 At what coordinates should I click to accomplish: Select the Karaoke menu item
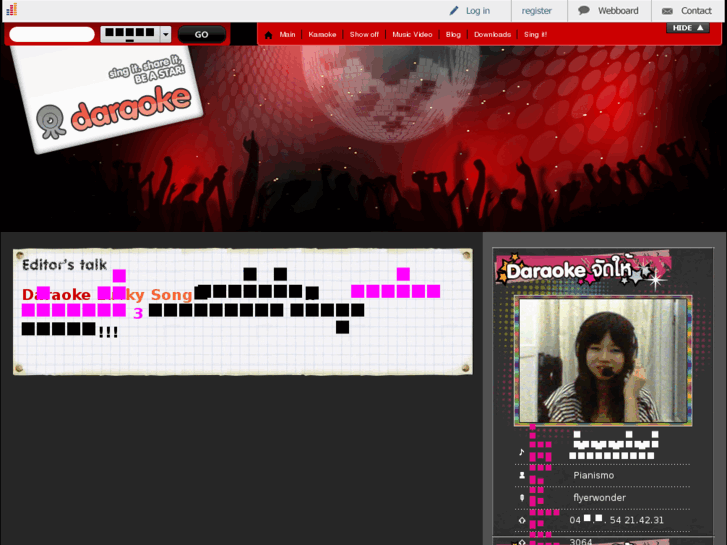pyautogui.click(x=322, y=34)
